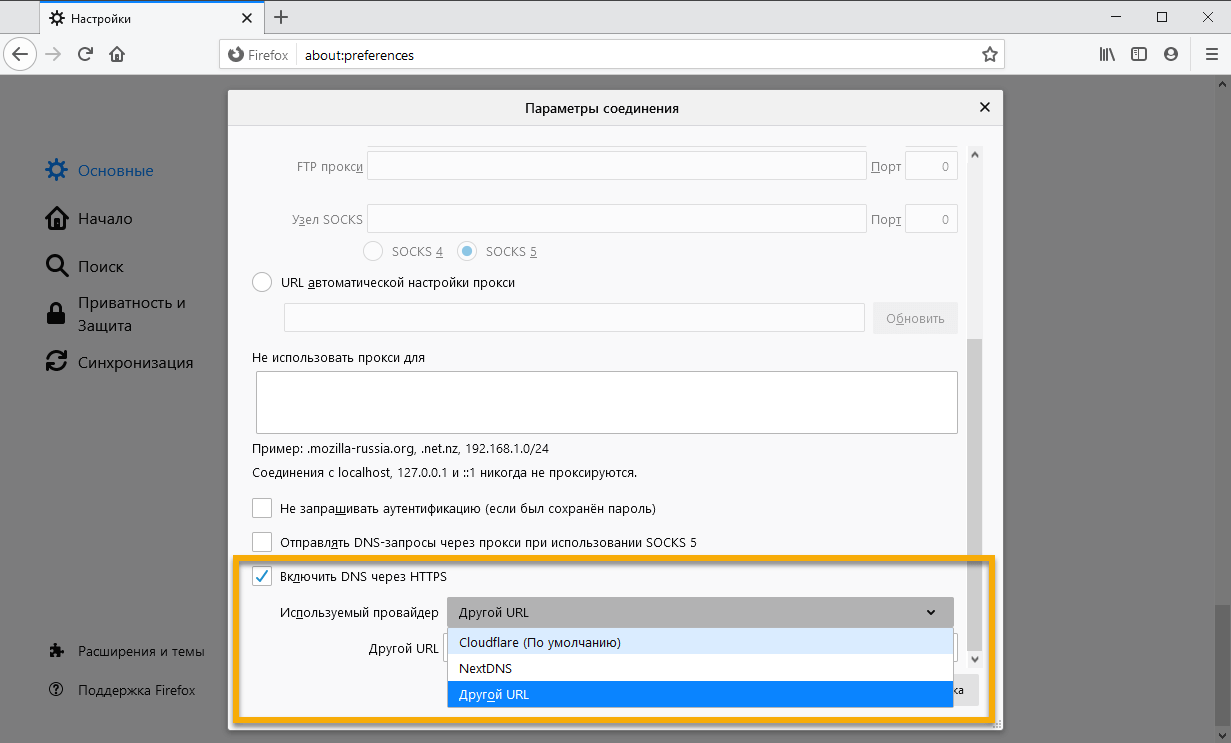The height and width of the screenshot is (743, 1231).
Task: Click the Обновить button
Action: tap(915, 318)
